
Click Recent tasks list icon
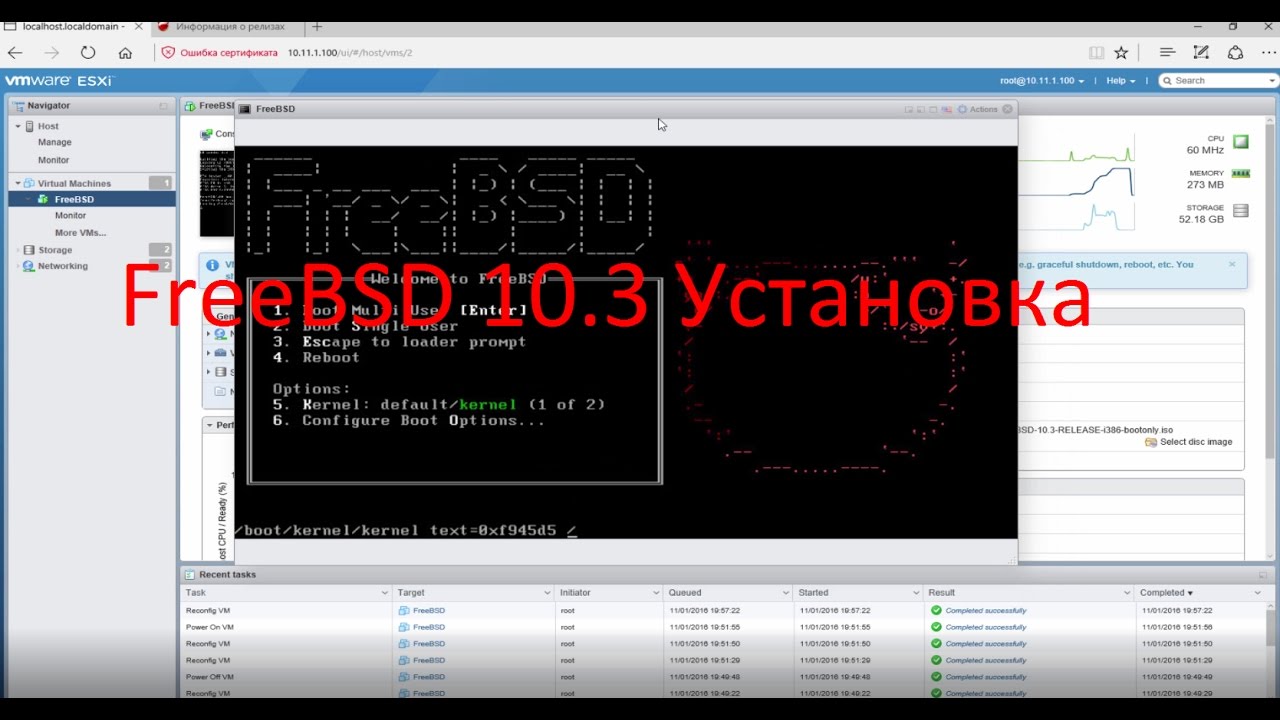189,575
